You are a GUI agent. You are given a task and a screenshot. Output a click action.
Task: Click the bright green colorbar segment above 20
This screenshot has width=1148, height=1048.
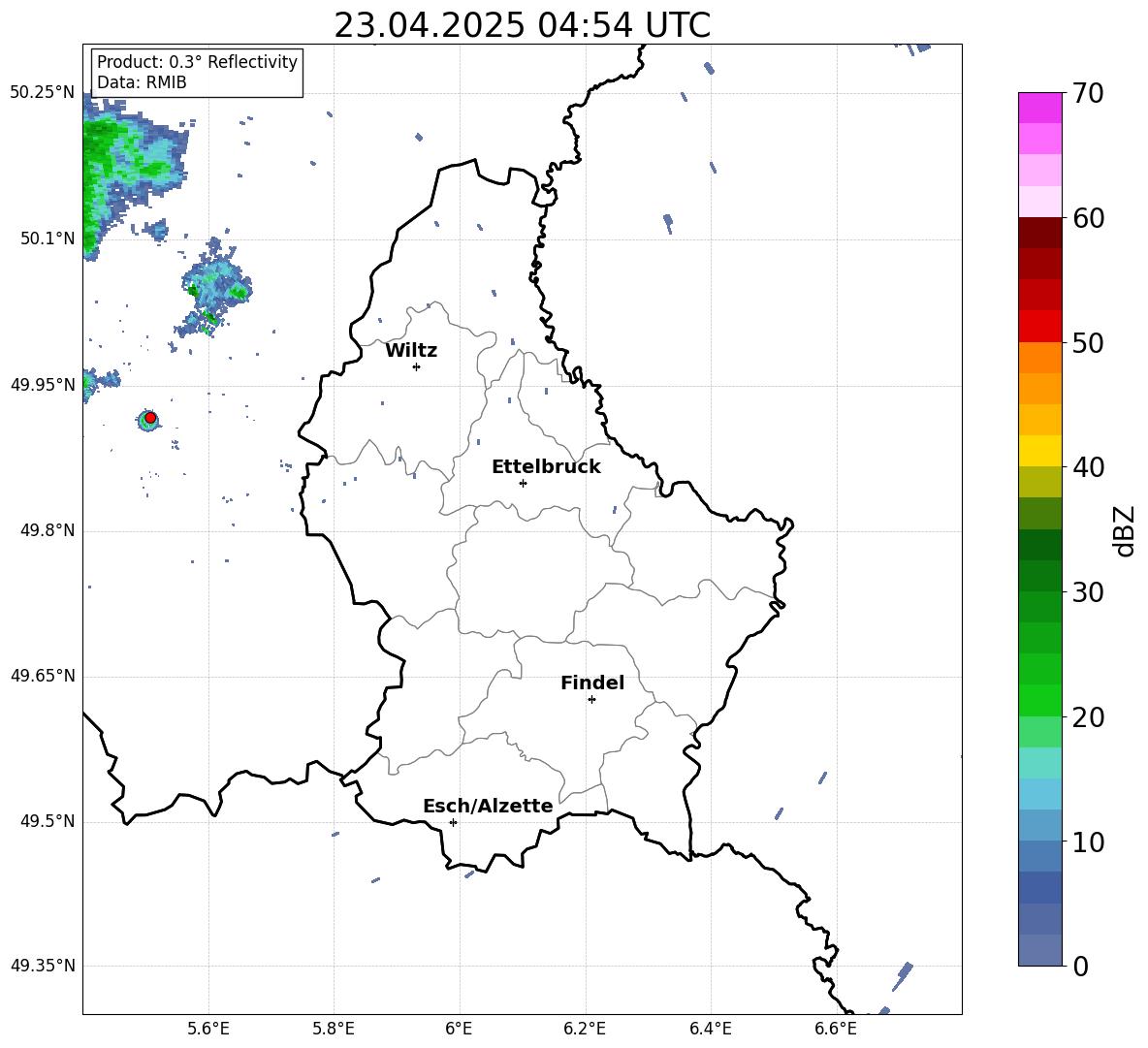(1039, 700)
